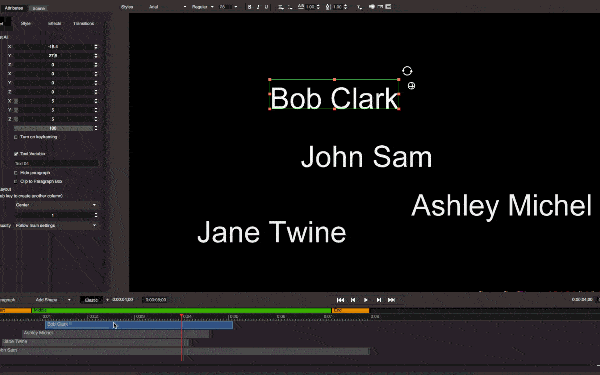600x375 pixels.
Task: Click the Play button in transport controls
Action: click(x=365, y=300)
